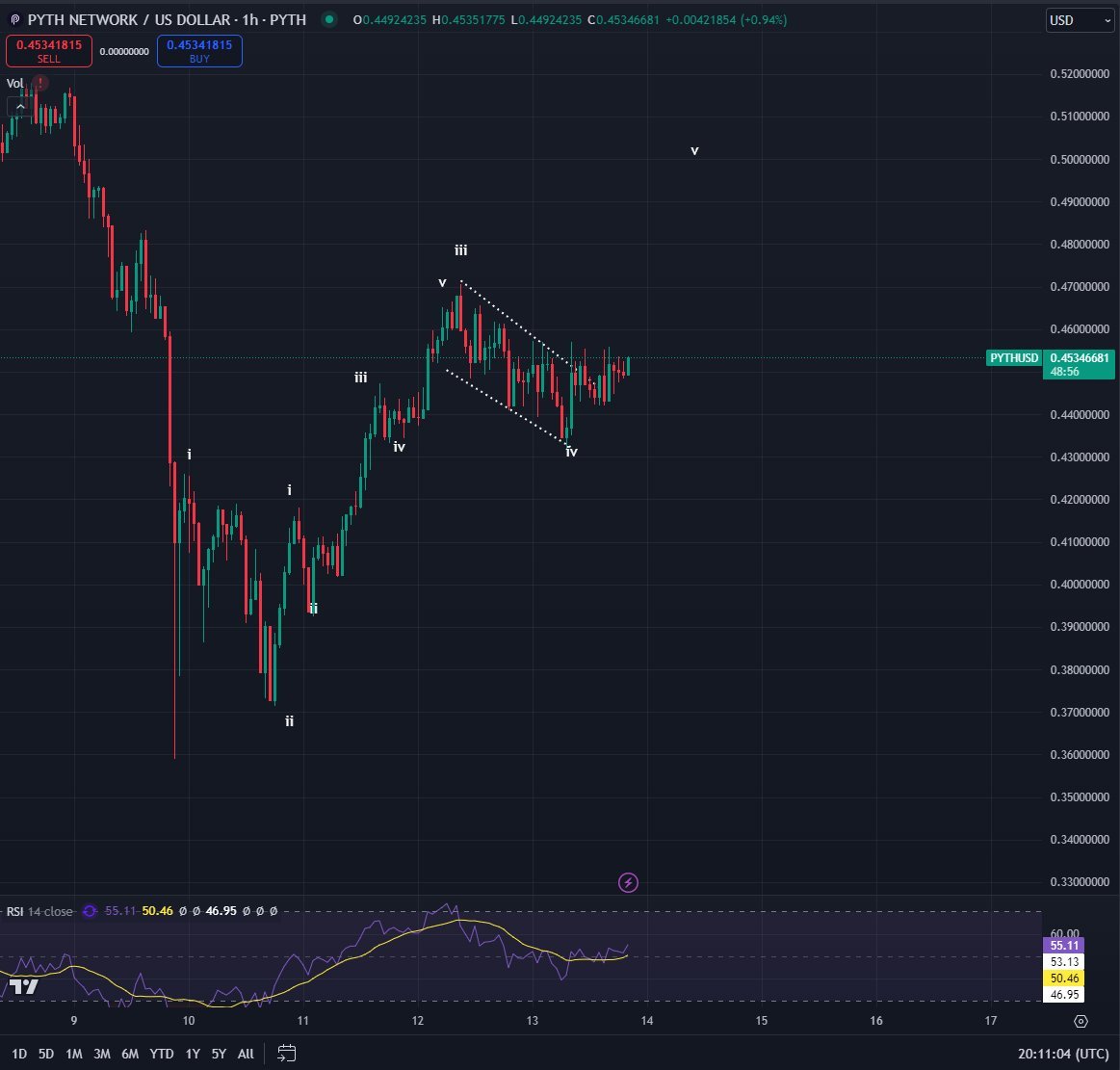Open chart settings gear icon

tap(1081, 1021)
